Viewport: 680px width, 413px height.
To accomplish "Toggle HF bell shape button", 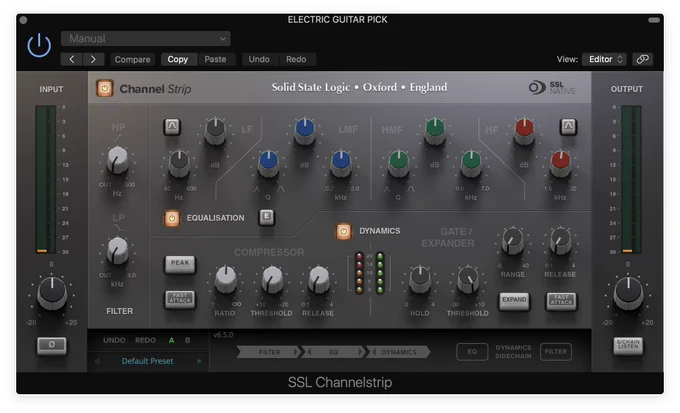I will [x=568, y=127].
